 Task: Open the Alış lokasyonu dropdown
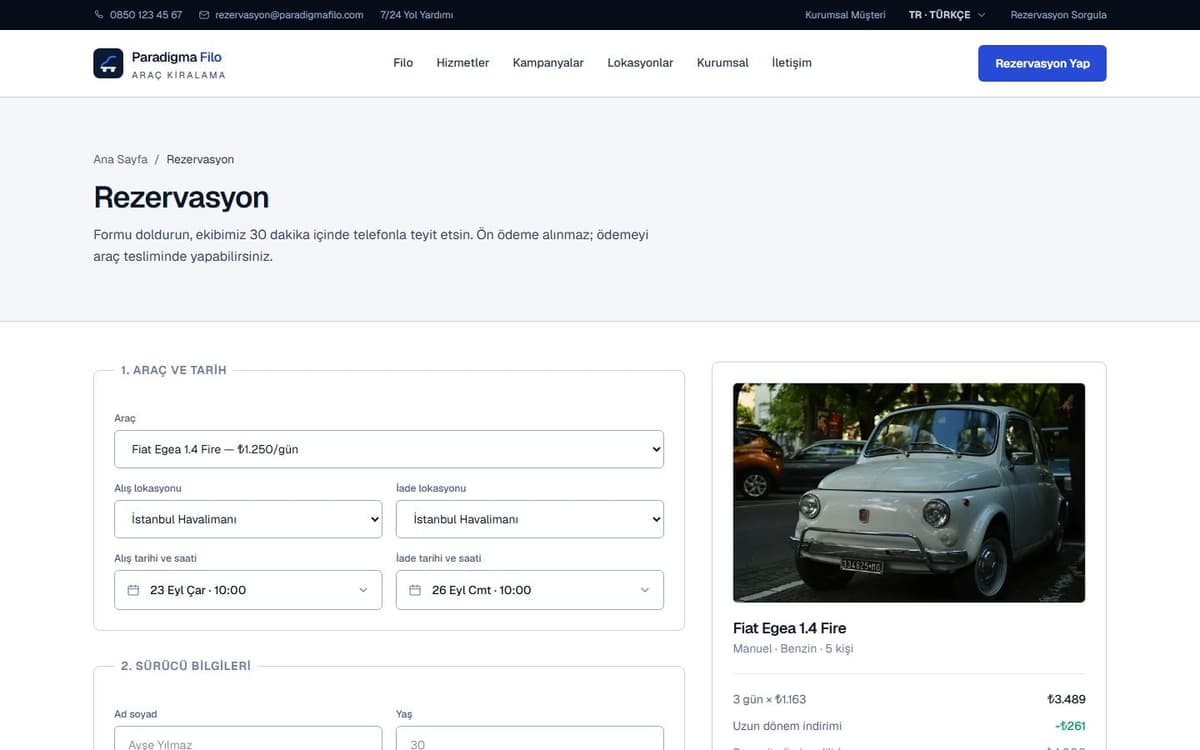[248, 519]
